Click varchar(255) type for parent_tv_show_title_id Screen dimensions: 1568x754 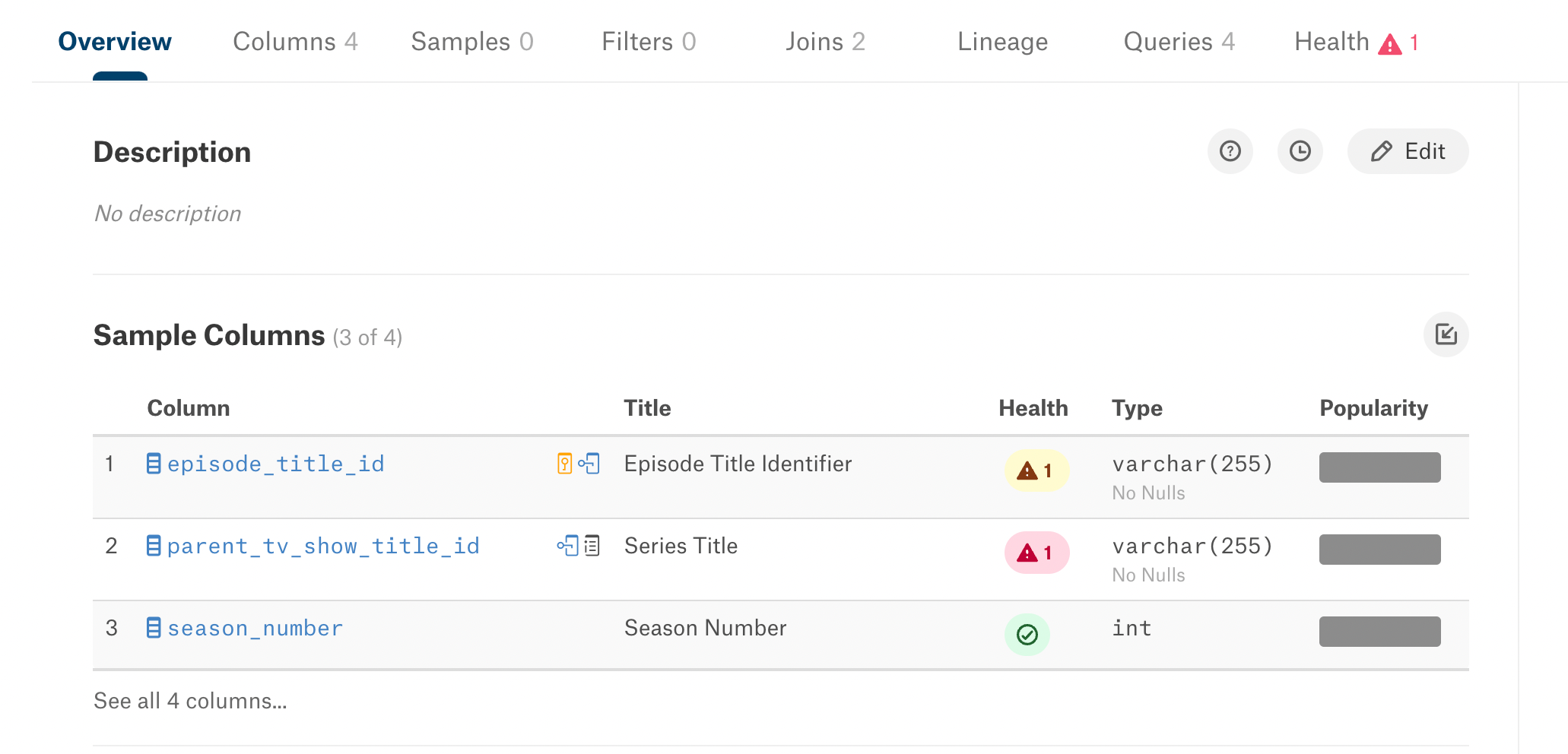[1192, 546]
